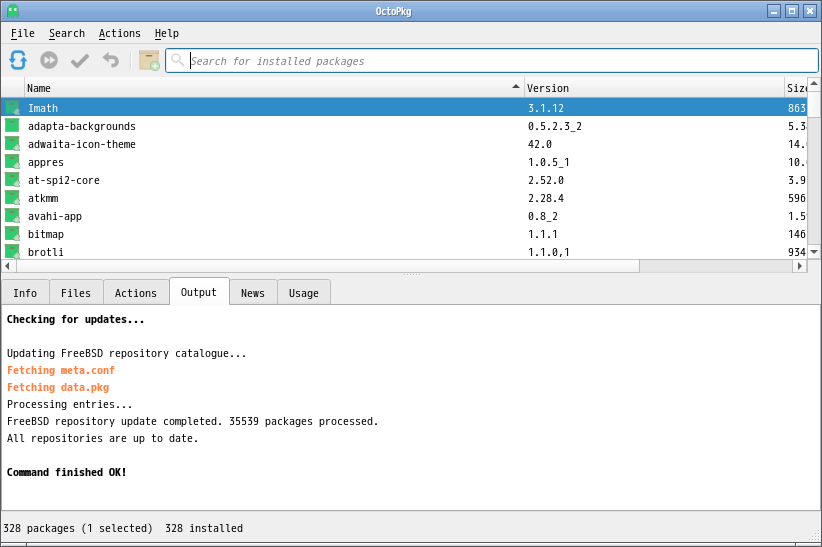Select the Output tab
Viewport: 822px width, 547px height.
coord(199,292)
